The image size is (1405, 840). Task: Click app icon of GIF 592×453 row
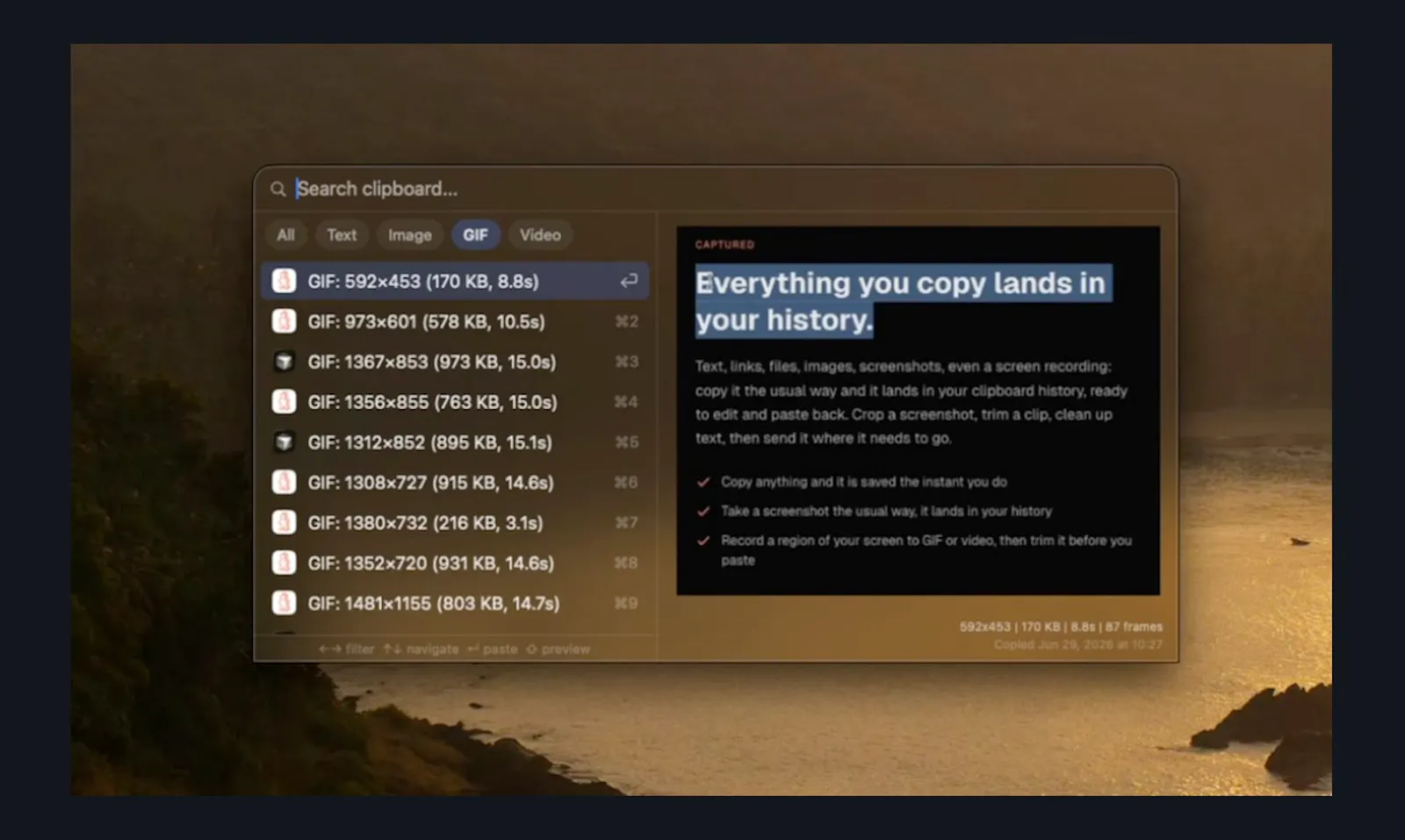coord(284,281)
